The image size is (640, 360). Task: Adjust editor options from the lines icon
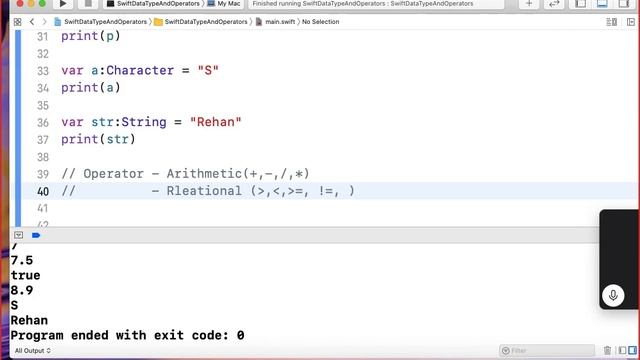611,22
